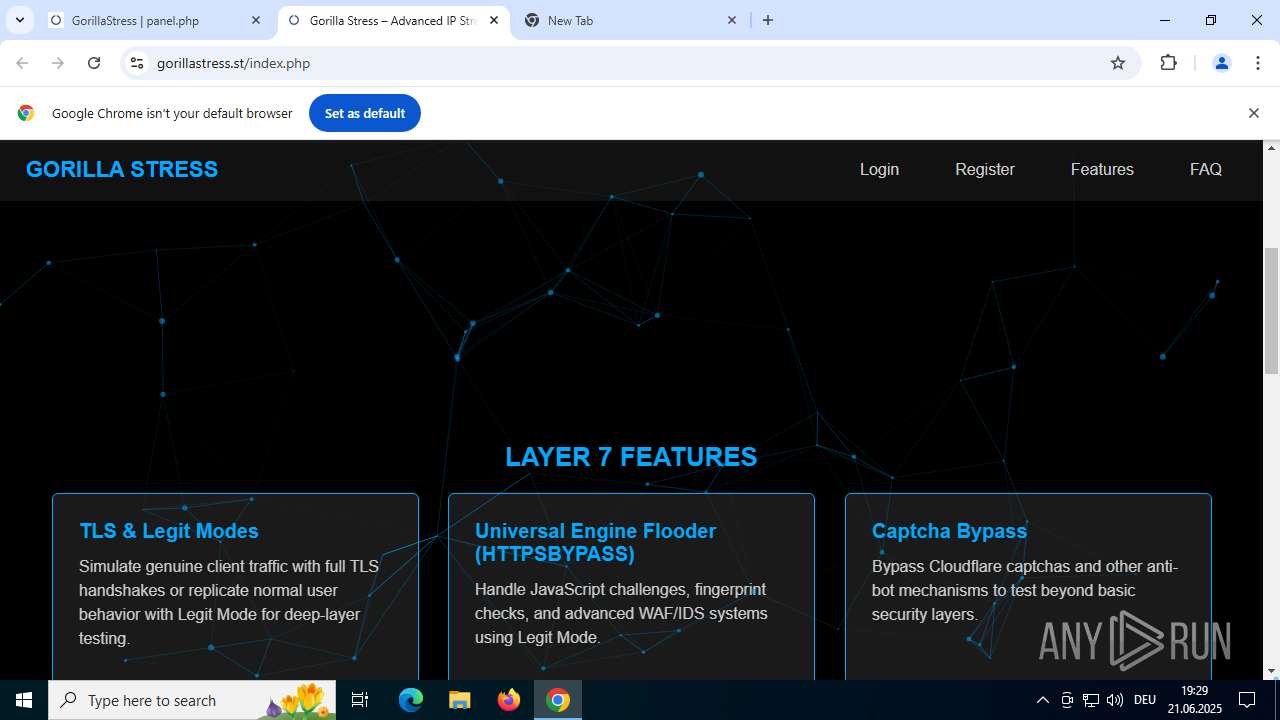Open the Login page link
Image resolution: width=1280 pixels, height=720 pixels.
point(879,169)
